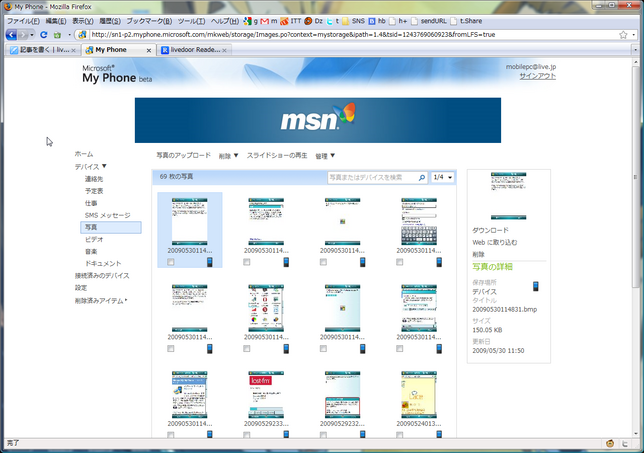The image size is (644, 453).
Task: Select the last.fm photo thumbnail
Action: click(266, 395)
